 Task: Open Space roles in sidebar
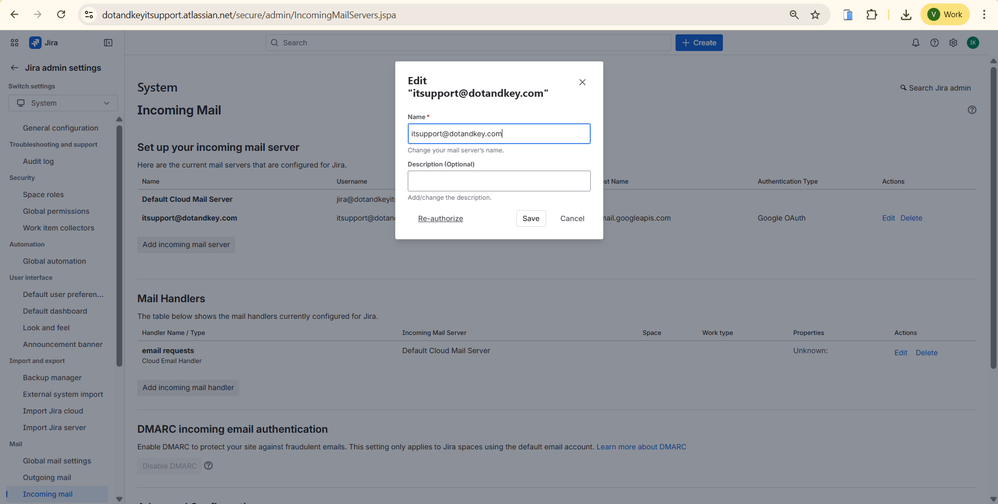(43, 195)
